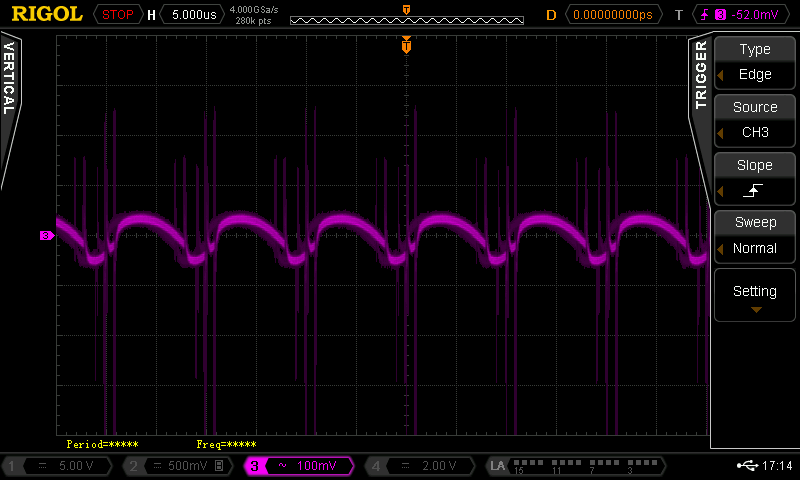Click the clock time 17:14
The image size is (800, 480).
777,465
